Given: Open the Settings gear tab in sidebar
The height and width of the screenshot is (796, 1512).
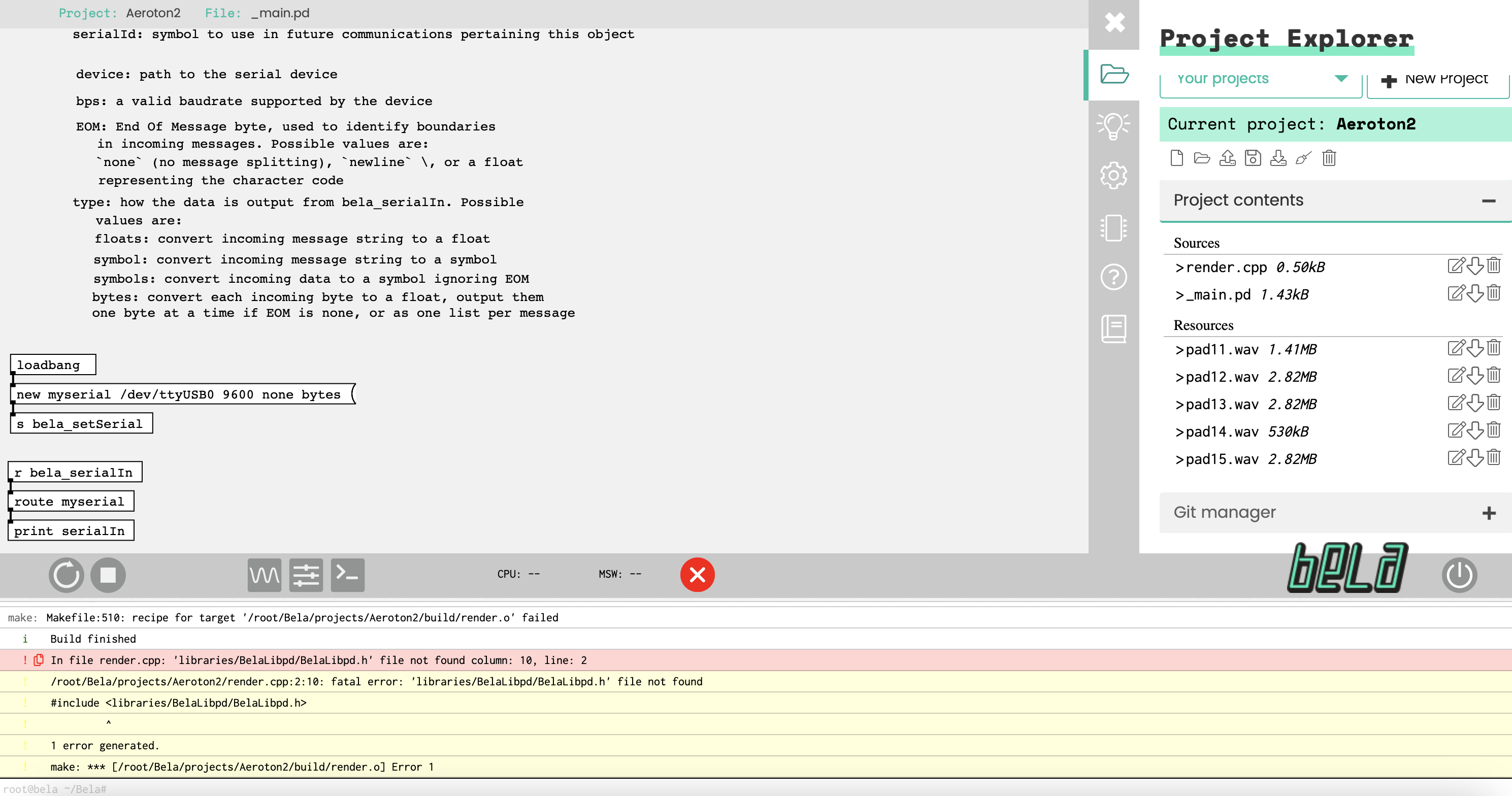Looking at the screenshot, I should tap(1113, 176).
